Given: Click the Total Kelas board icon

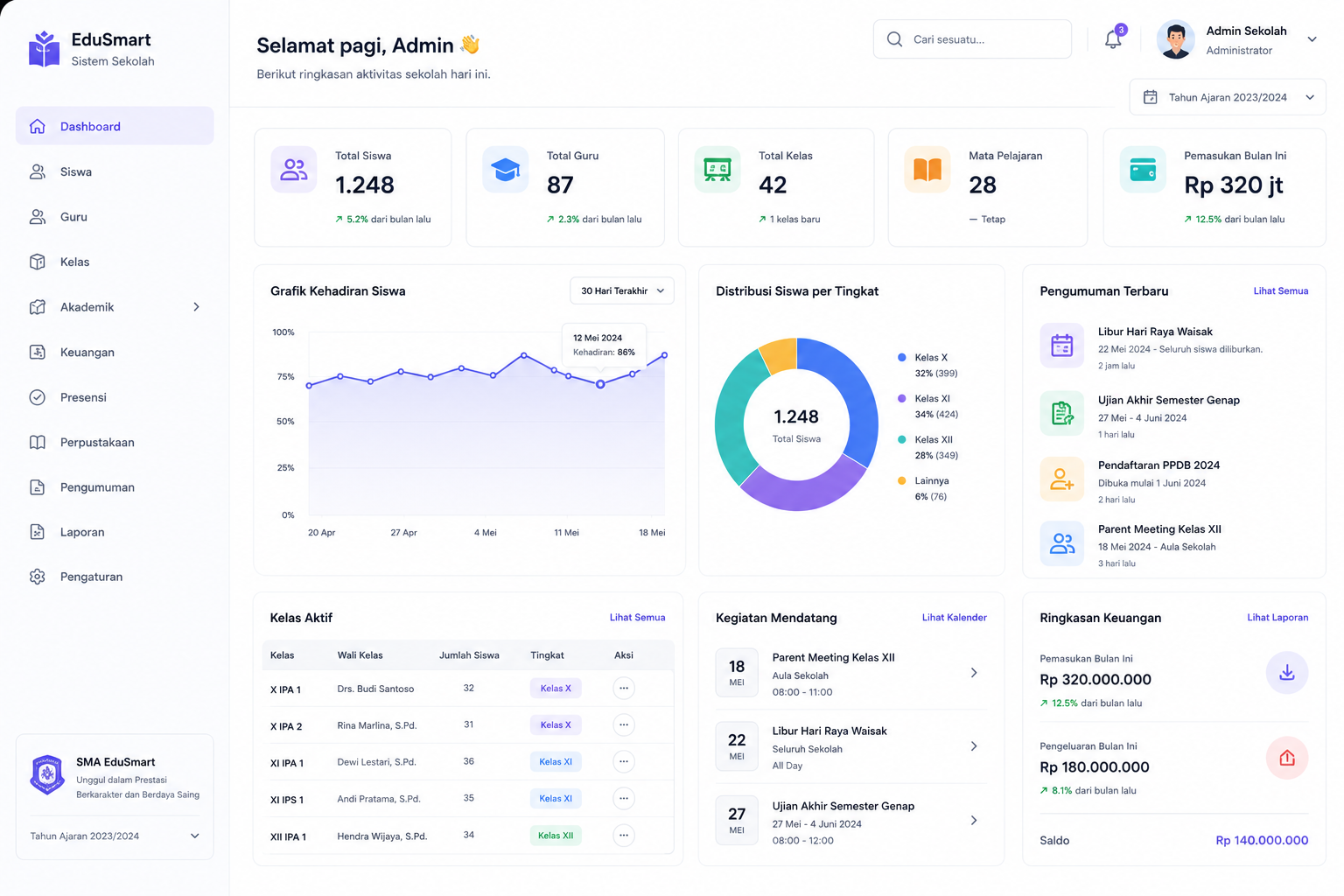Looking at the screenshot, I should pyautogui.click(x=717, y=170).
